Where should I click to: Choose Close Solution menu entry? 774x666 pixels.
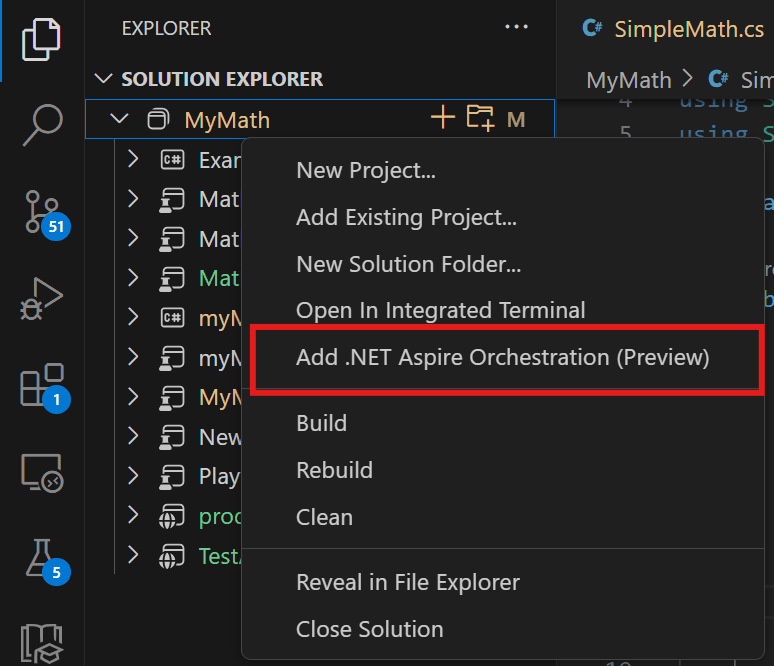pos(503,629)
